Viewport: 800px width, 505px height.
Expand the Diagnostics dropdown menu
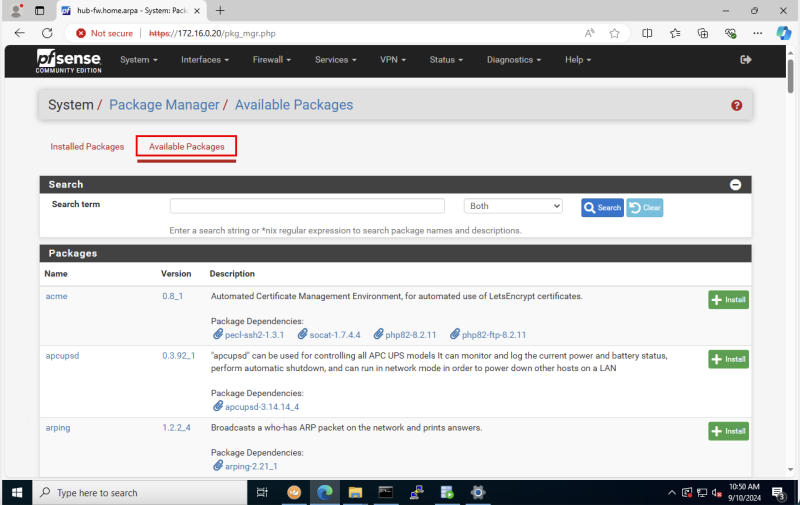pos(514,60)
